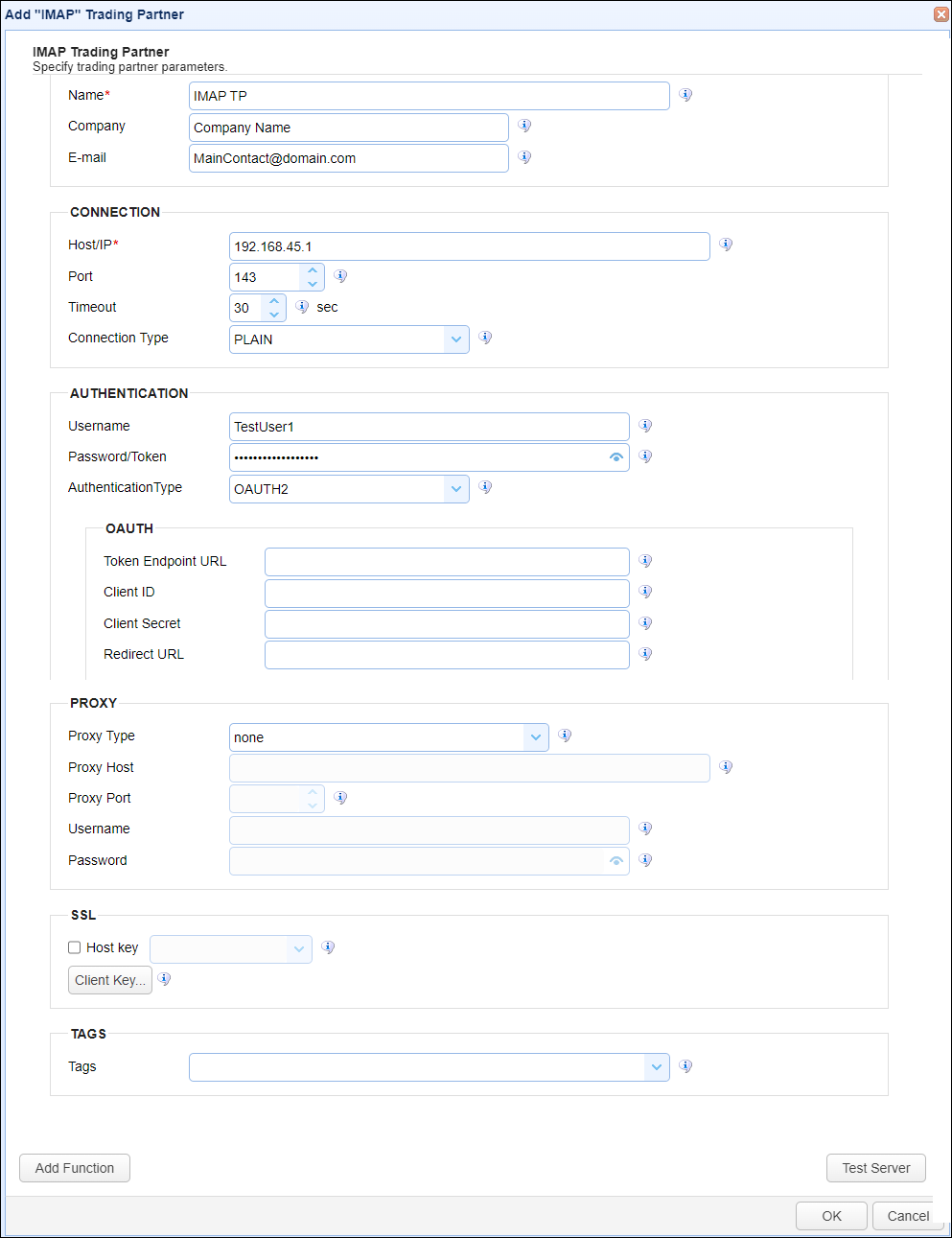Open the Client Key dialog button
This screenshot has height=1238, width=952.
(x=110, y=980)
